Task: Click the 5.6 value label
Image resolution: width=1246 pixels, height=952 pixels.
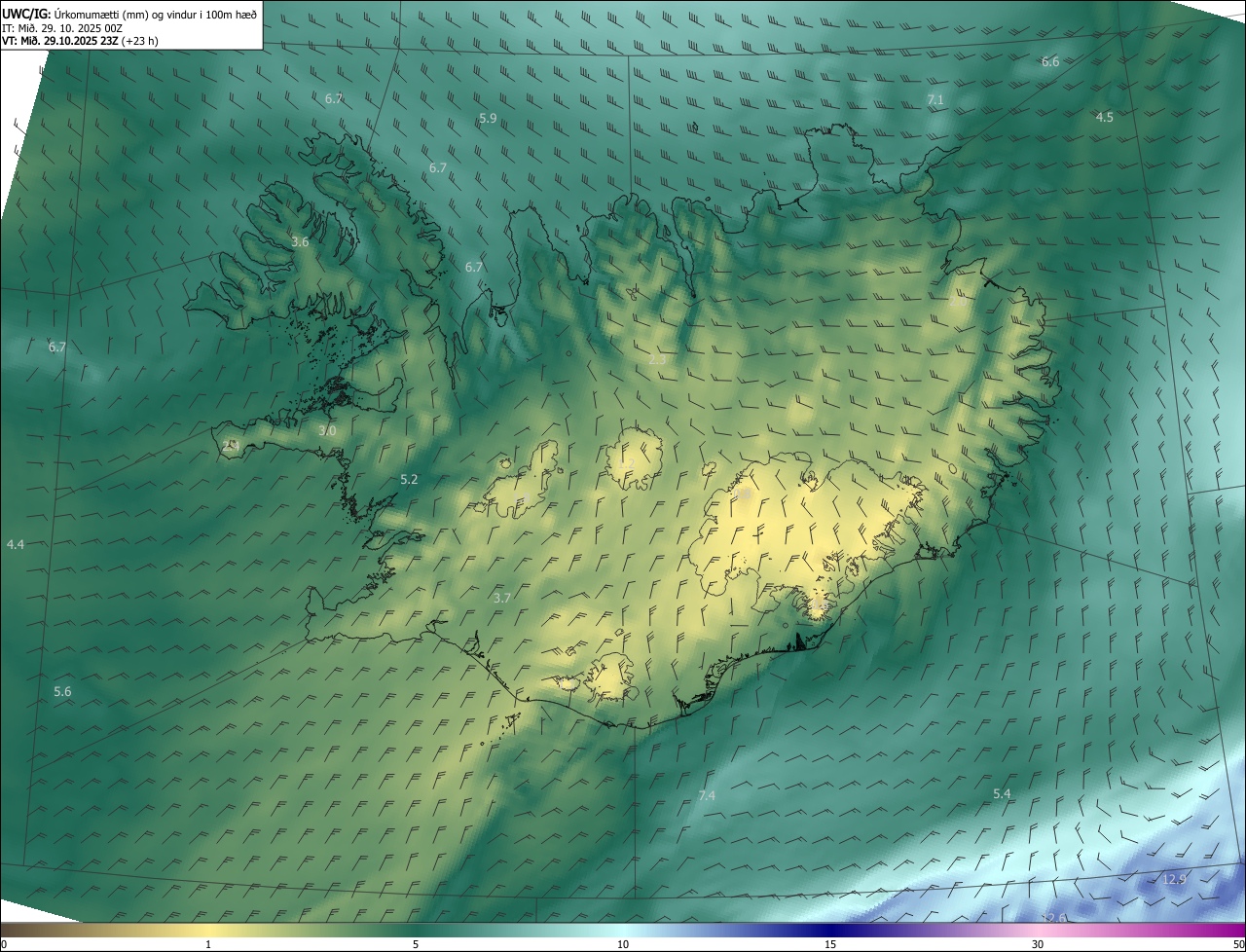Action: point(62,692)
